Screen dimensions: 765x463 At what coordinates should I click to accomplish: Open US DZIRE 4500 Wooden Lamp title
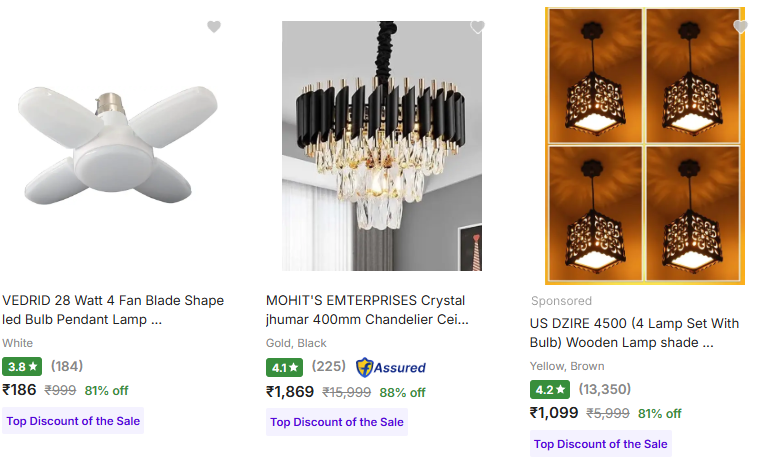[634, 332]
